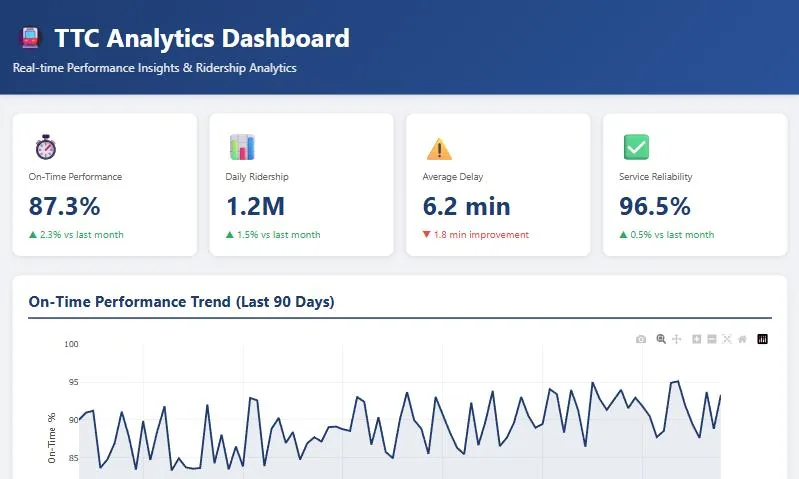Click the 1.5% vs last month change text

pyautogui.click(x=273, y=235)
